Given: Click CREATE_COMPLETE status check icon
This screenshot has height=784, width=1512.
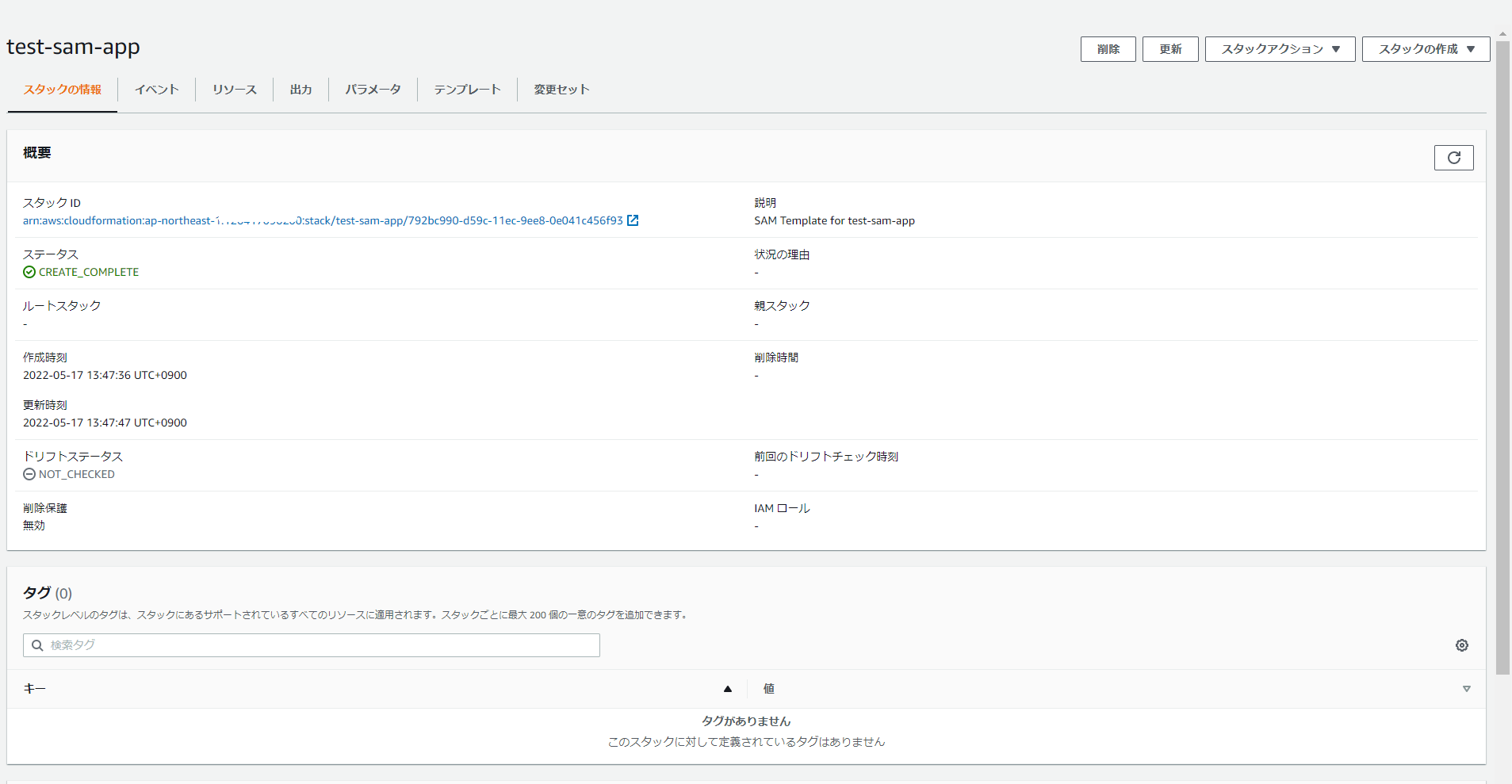Looking at the screenshot, I should (x=29, y=272).
